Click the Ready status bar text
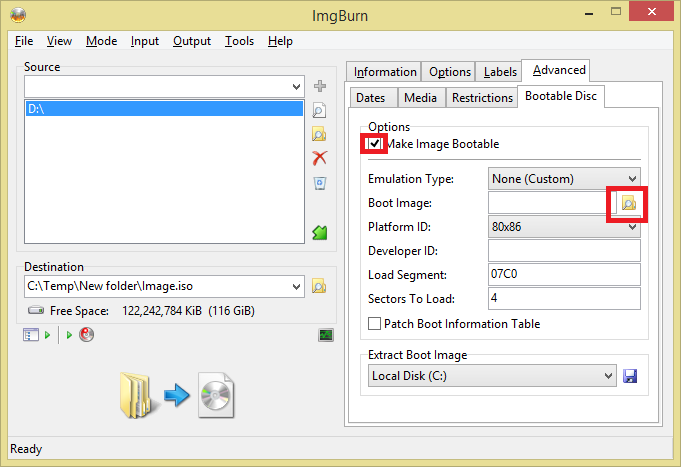 coord(26,449)
